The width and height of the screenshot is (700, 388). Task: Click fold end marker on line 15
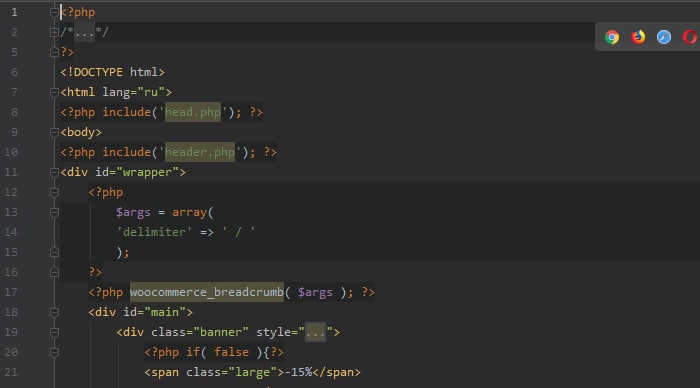54,252
